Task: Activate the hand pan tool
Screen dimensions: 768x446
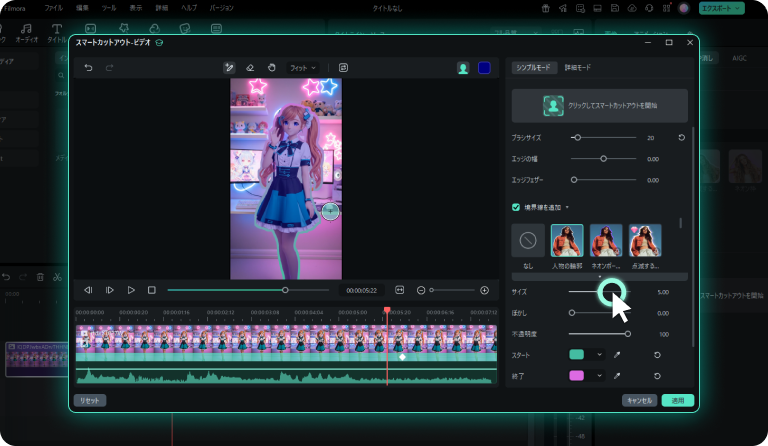Action: click(x=271, y=68)
